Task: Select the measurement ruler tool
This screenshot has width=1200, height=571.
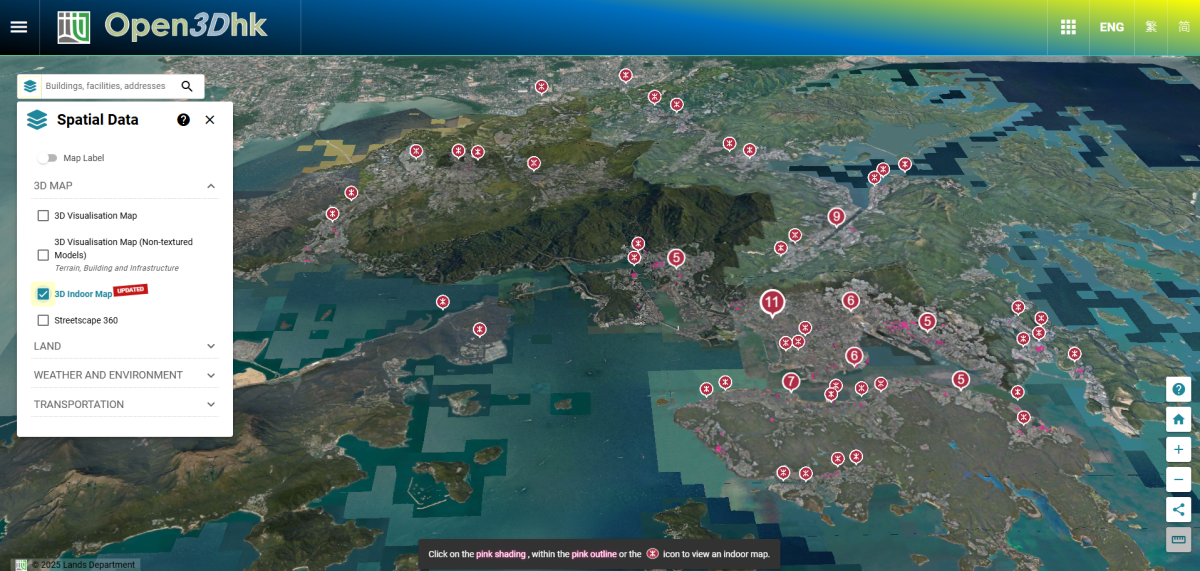Action: coord(1179,539)
